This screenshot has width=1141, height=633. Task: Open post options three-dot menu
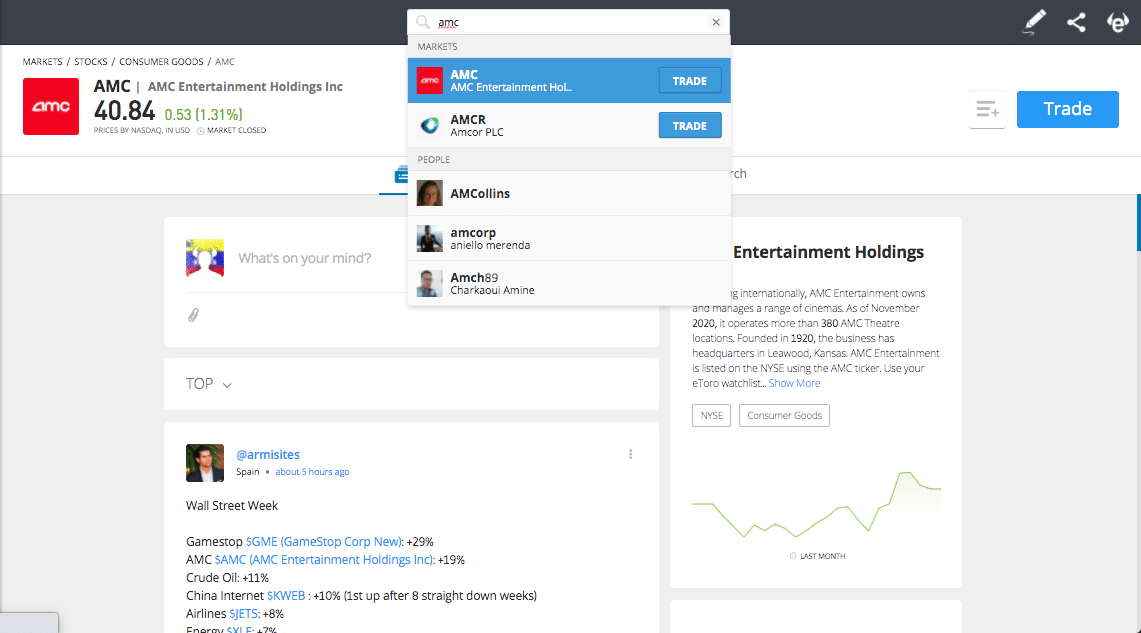click(630, 454)
